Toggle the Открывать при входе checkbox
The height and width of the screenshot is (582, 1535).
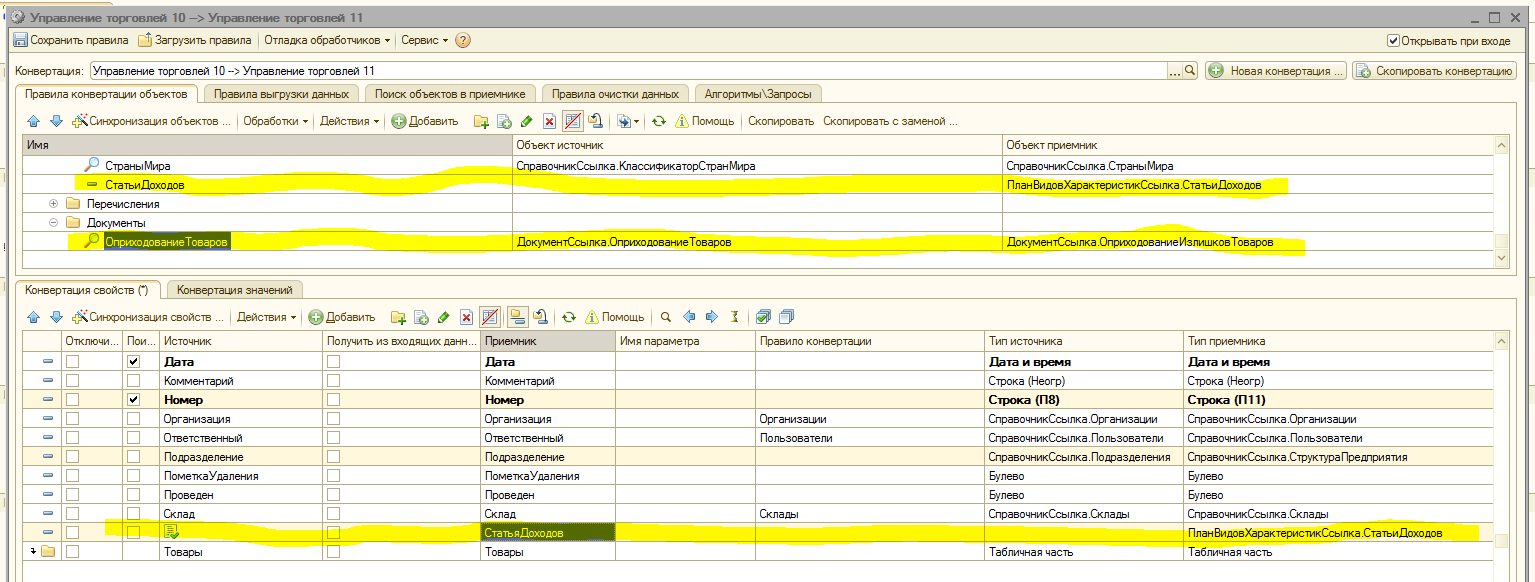pyautogui.click(x=1393, y=41)
